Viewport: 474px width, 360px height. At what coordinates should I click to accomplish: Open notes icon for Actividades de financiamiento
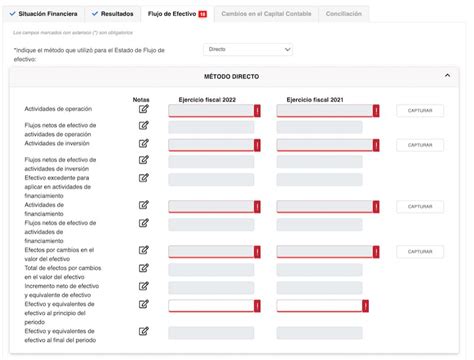tap(144, 205)
